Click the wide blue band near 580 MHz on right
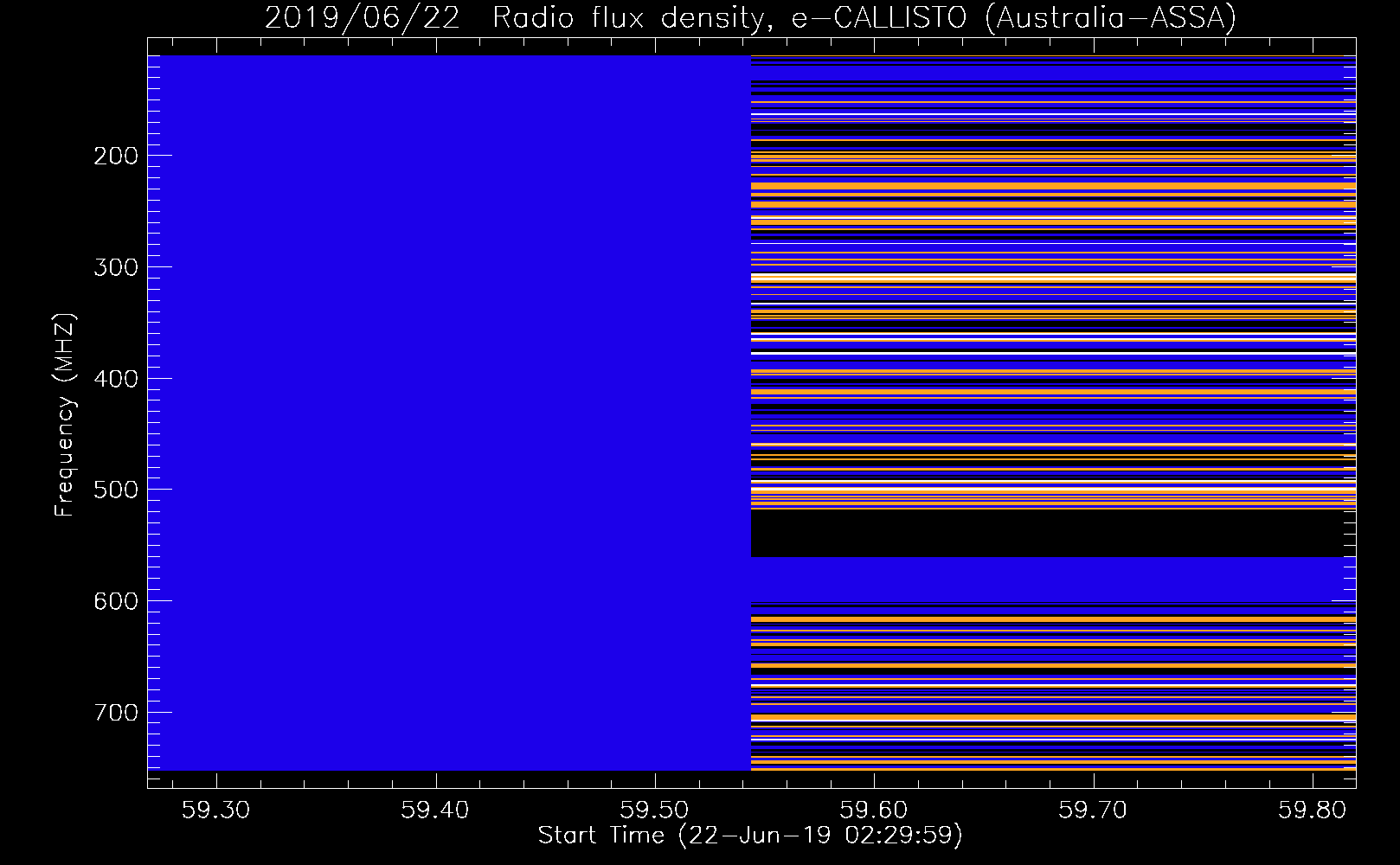 (x=1053, y=579)
